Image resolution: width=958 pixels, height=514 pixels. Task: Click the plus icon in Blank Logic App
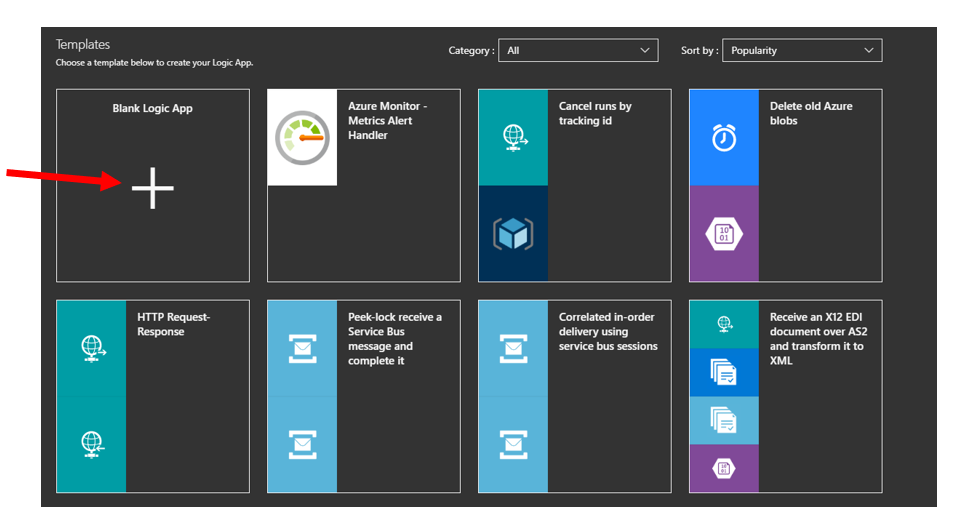153,188
